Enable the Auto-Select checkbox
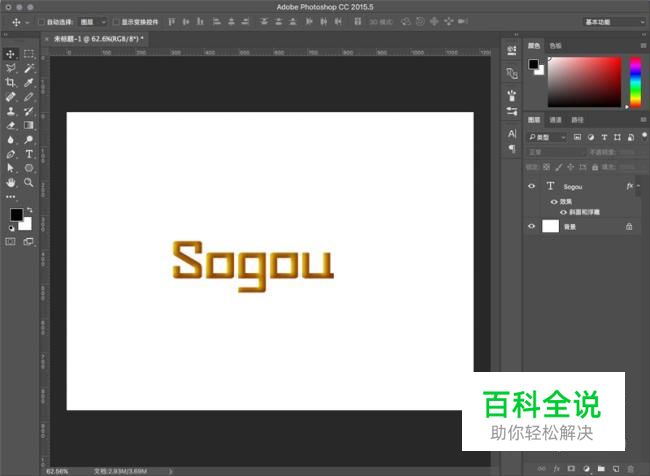Screen dimensions: 650x476 pos(41,22)
